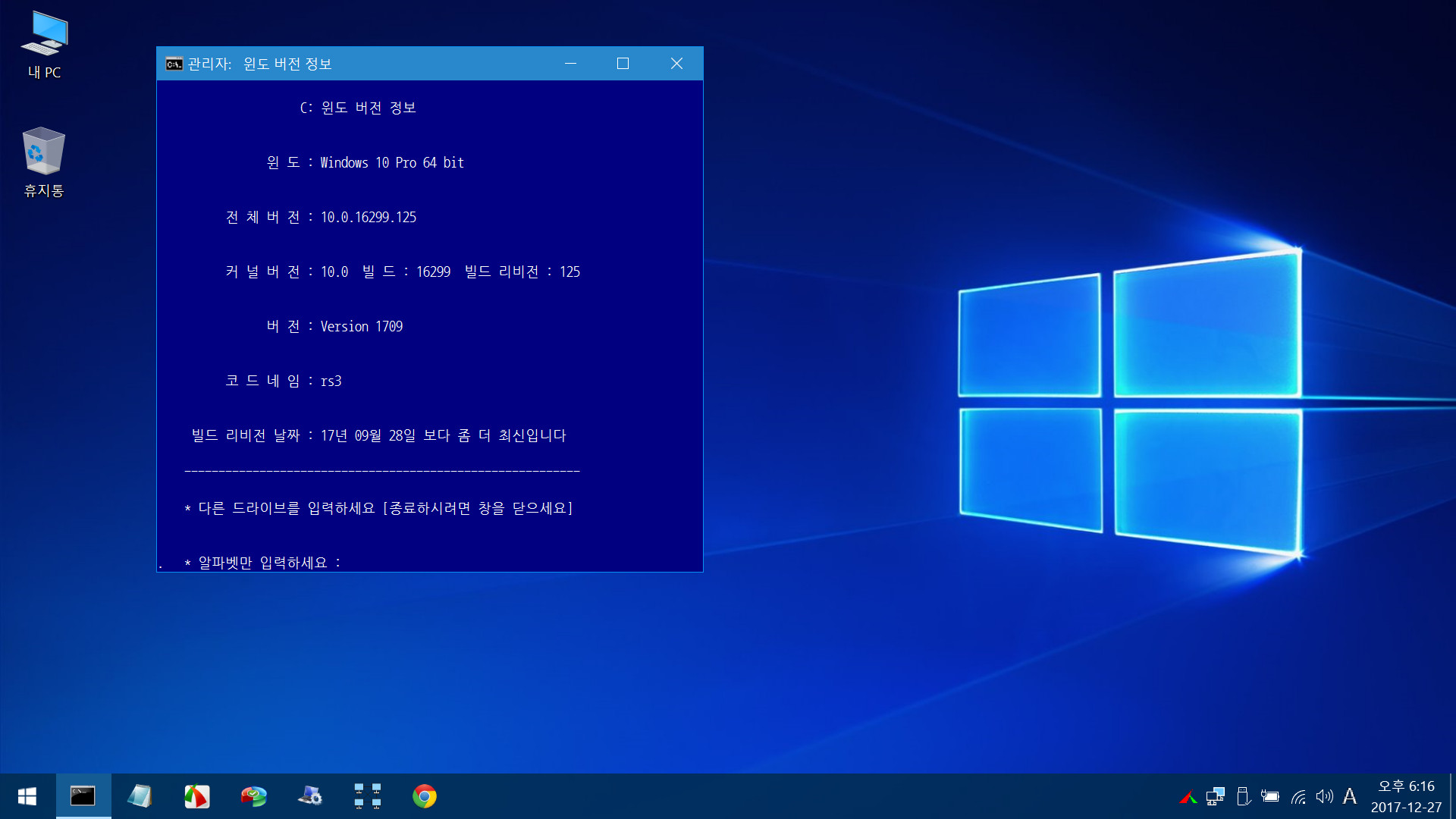Click the red-green triangle tray icon
1456x819 pixels.
1188,797
